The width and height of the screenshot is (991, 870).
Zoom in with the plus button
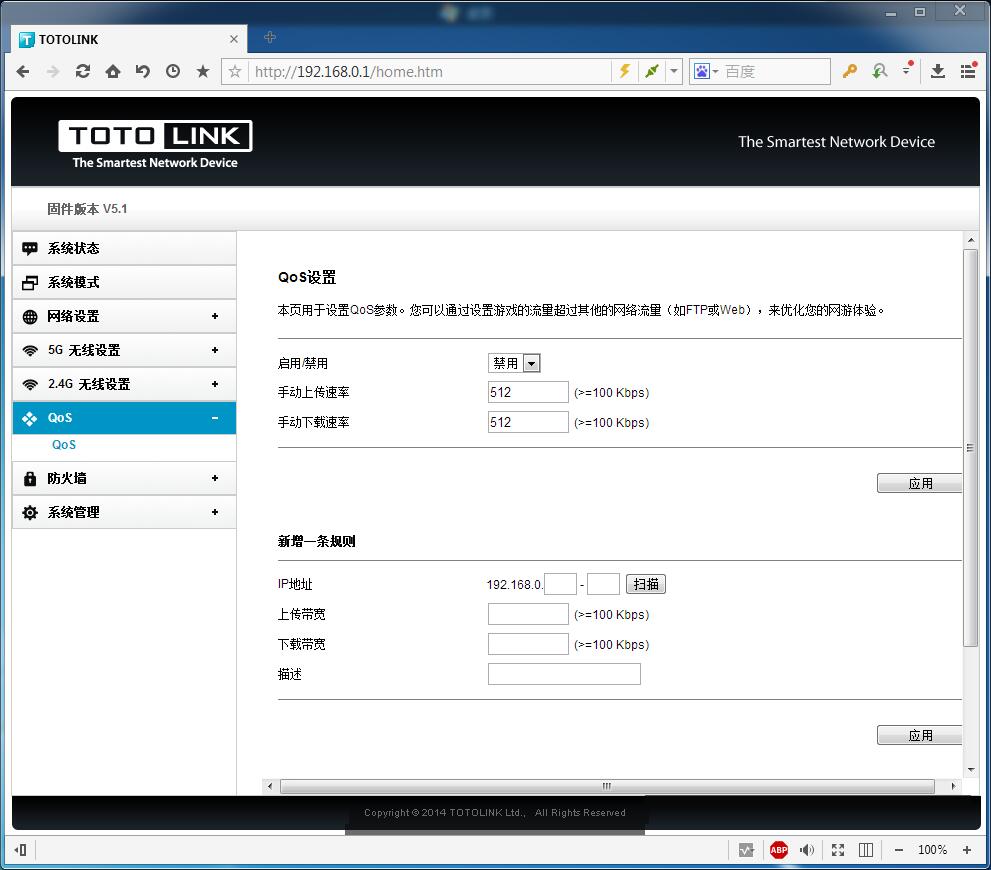[966, 850]
